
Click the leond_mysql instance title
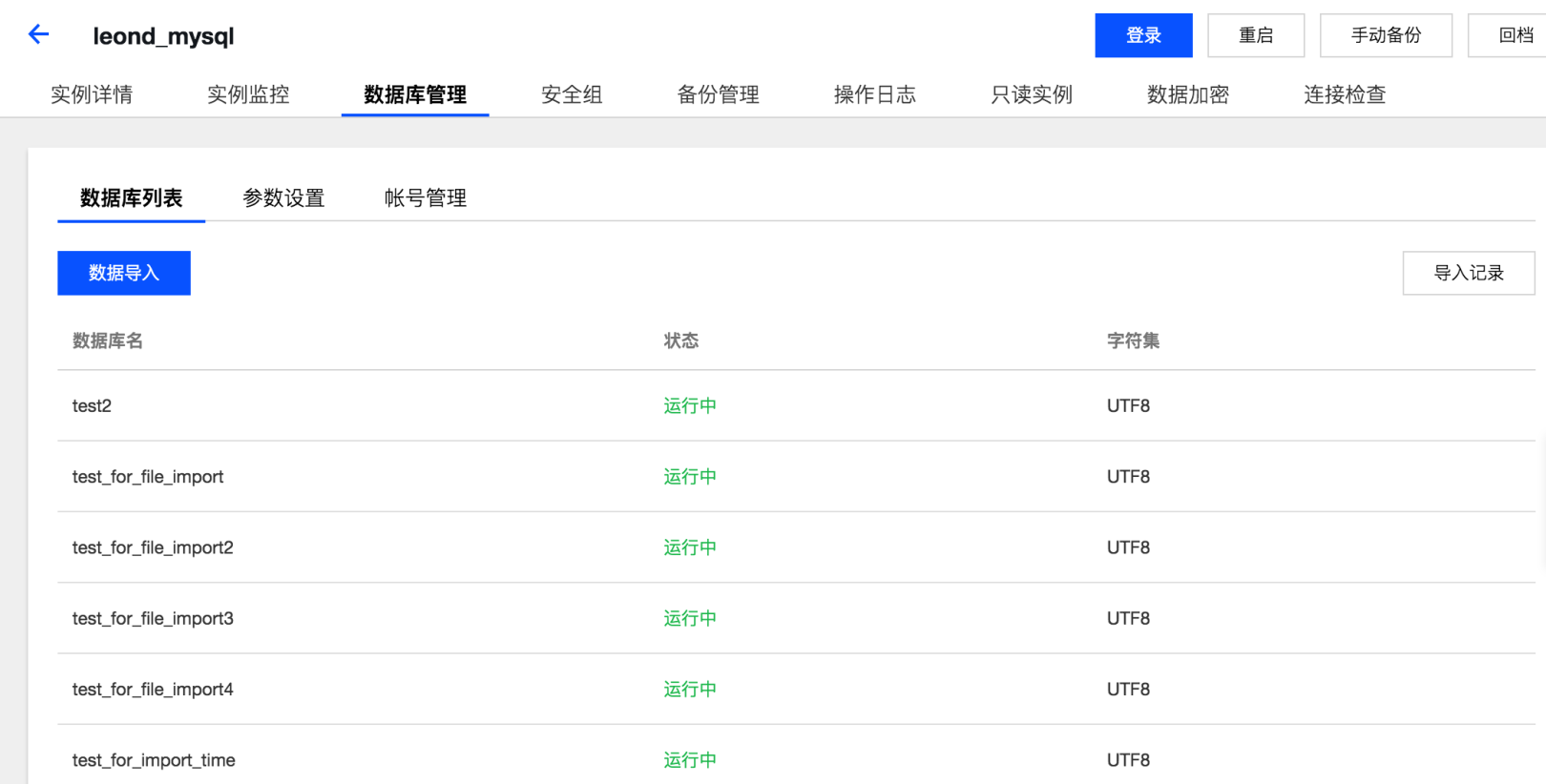click(163, 36)
